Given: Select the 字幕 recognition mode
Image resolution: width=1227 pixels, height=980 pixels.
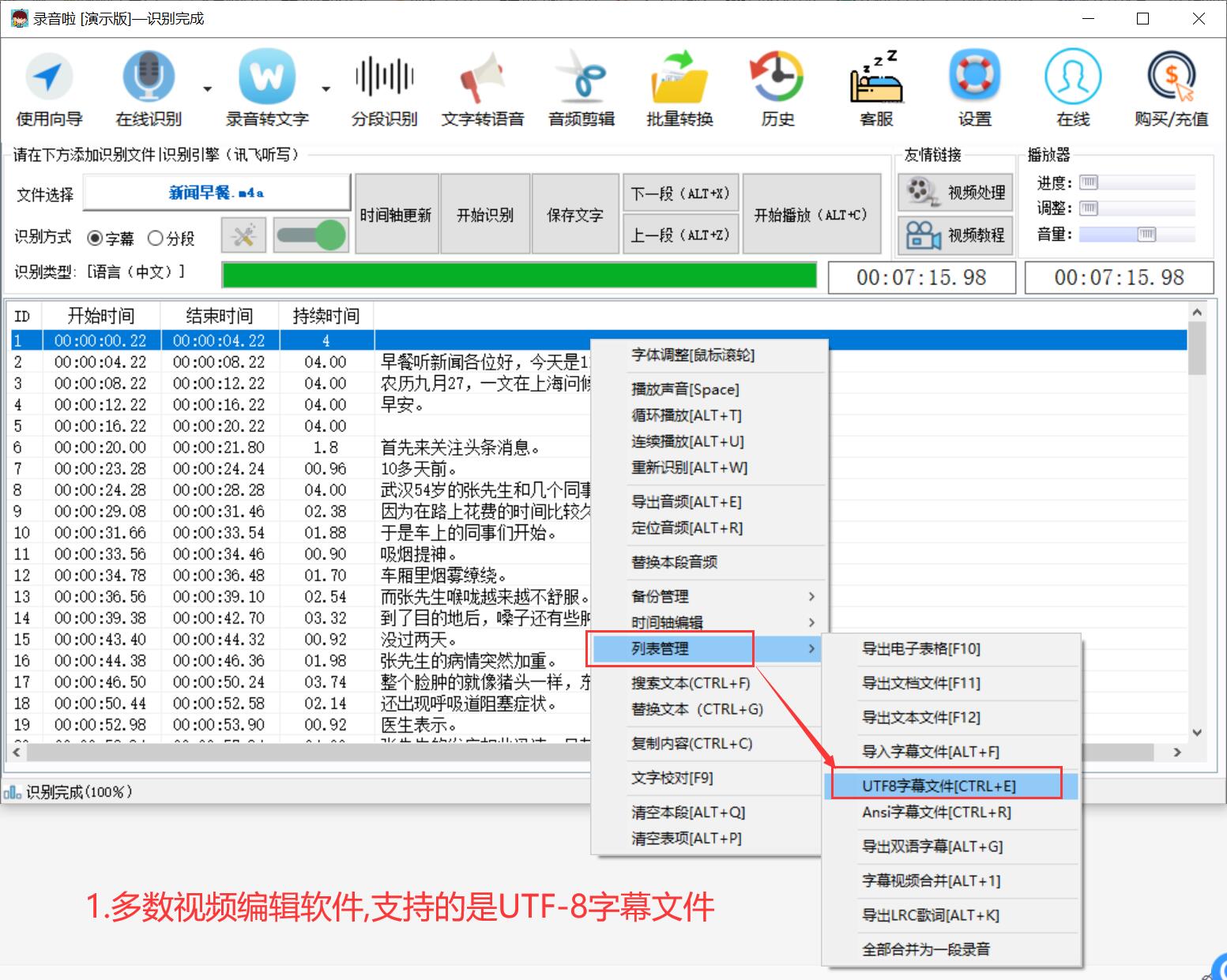Looking at the screenshot, I should tap(110, 238).
